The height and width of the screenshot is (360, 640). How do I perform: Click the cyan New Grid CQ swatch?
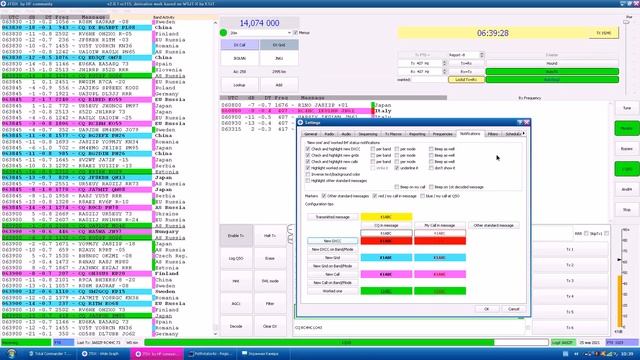coord(386,258)
